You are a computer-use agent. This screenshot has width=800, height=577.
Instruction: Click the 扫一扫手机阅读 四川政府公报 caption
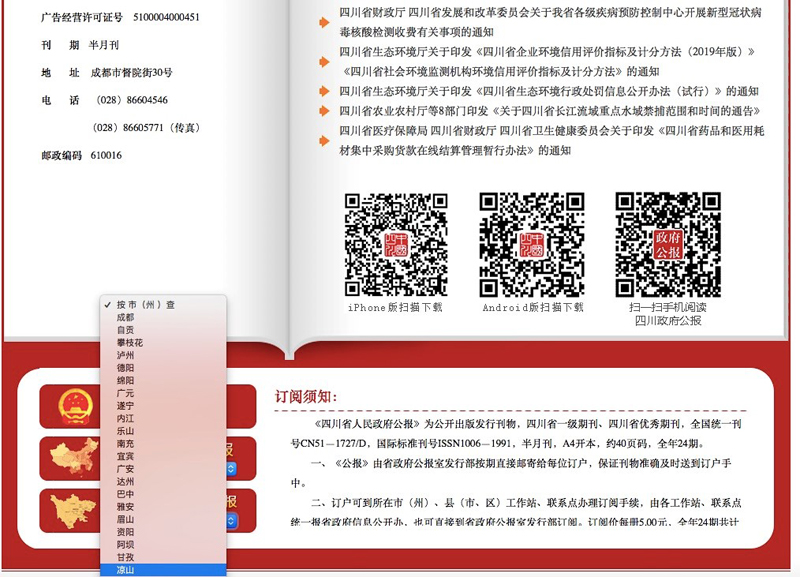click(x=668, y=314)
